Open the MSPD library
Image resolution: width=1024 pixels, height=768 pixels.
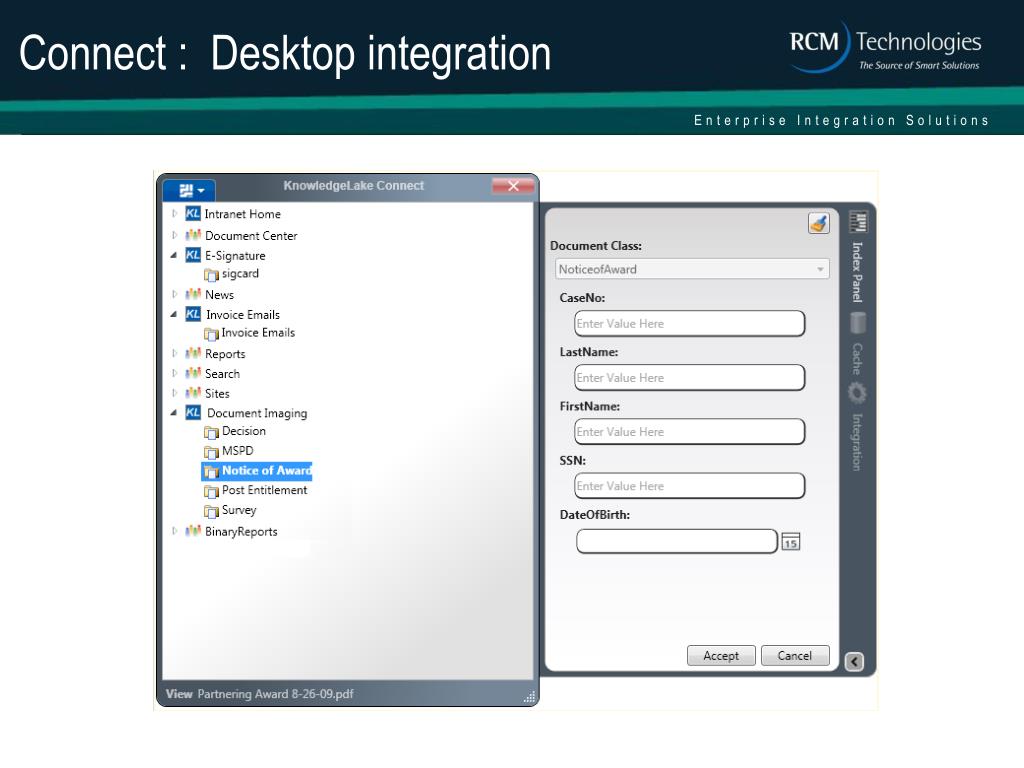click(238, 451)
